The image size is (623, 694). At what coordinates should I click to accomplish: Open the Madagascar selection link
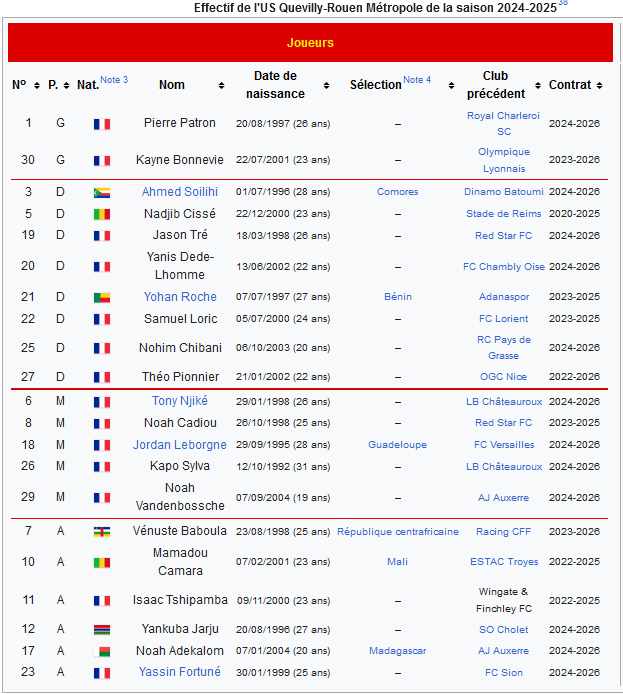(x=397, y=651)
